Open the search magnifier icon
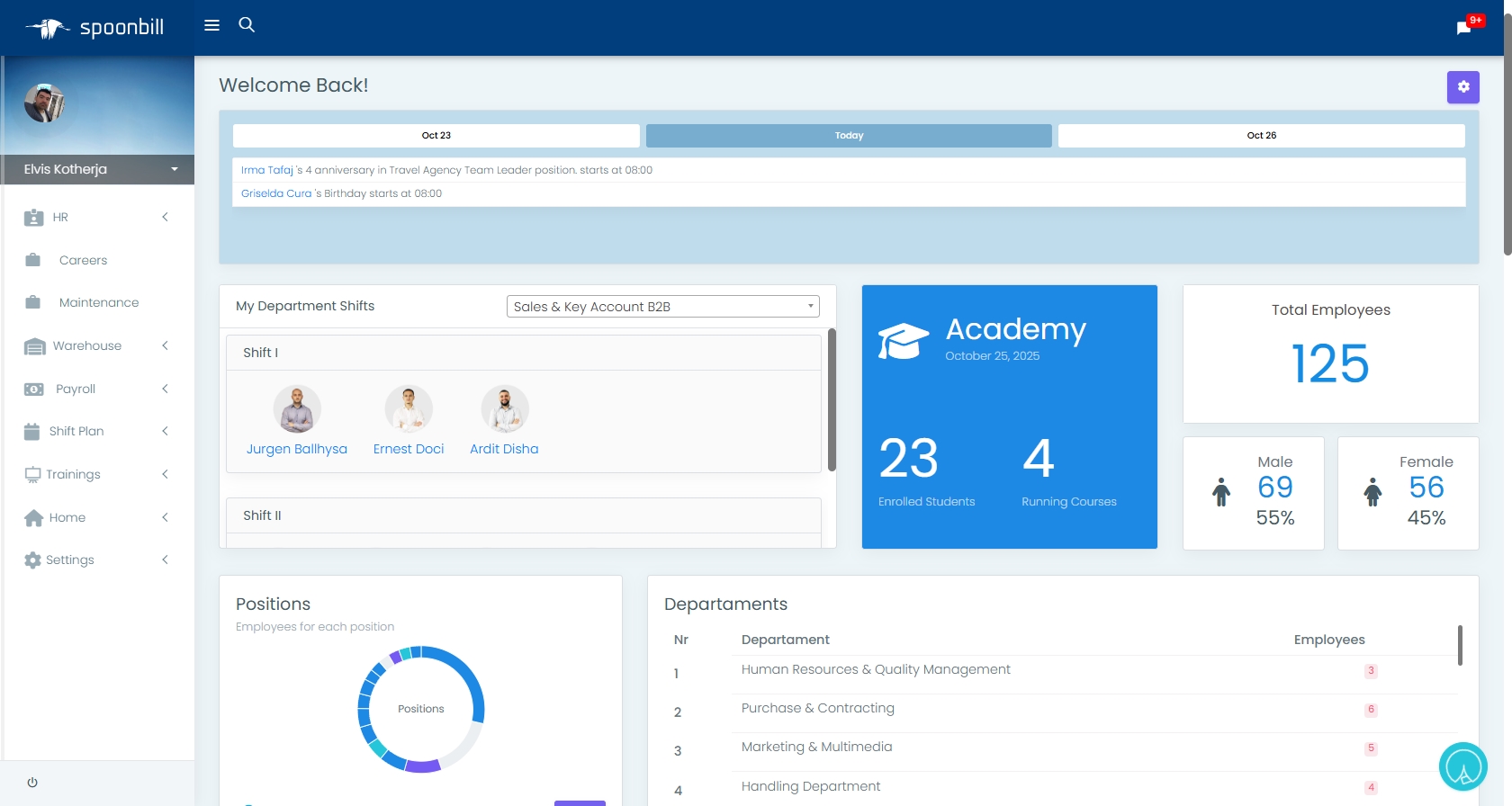The width and height of the screenshot is (1512, 806). coord(247,25)
